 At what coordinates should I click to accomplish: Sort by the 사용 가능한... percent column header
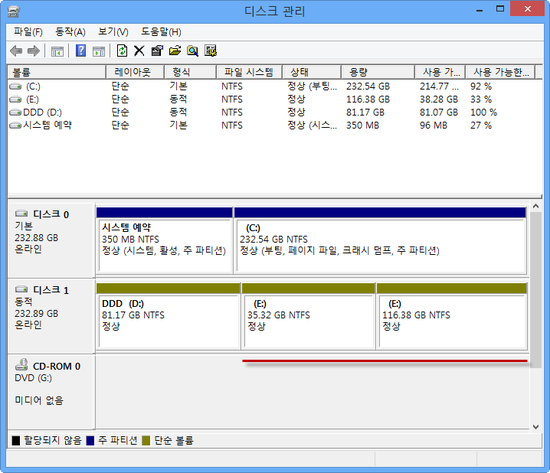pos(500,72)
